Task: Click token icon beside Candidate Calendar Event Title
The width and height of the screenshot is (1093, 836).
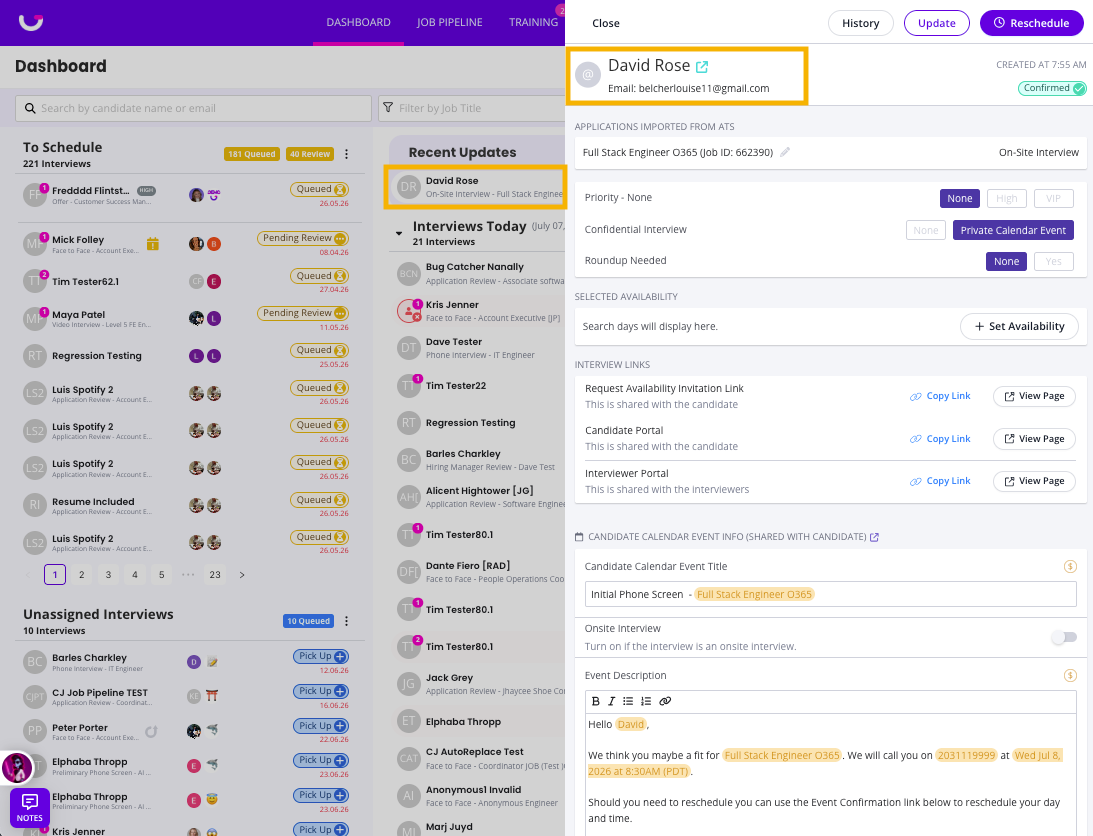Action: click(x=1070, y=567)
